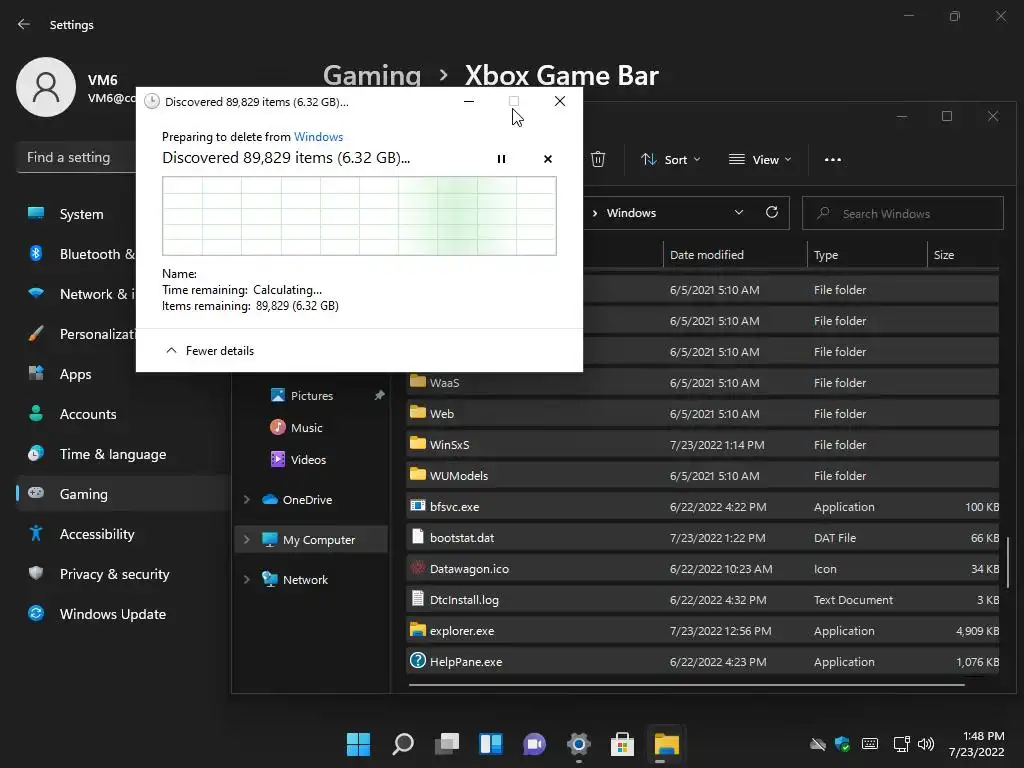Image resolution: width=1024 pixels, height=768 pixels.
Task: Select the WaaS folder
Action: pyautogui.click(x=702, y=383)
